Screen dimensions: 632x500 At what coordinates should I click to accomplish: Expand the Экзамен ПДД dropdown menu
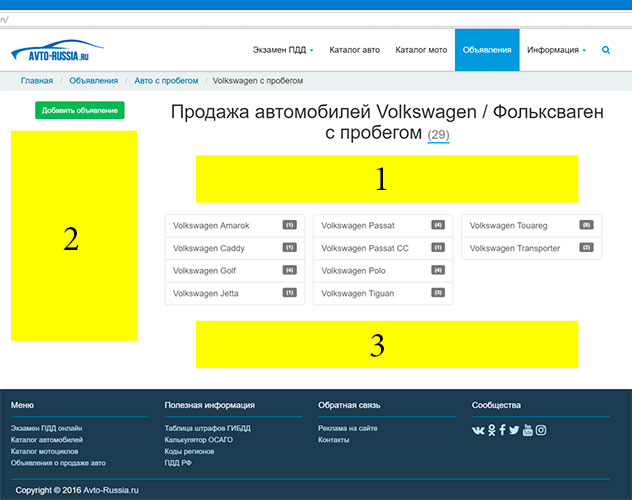point(283,50)
